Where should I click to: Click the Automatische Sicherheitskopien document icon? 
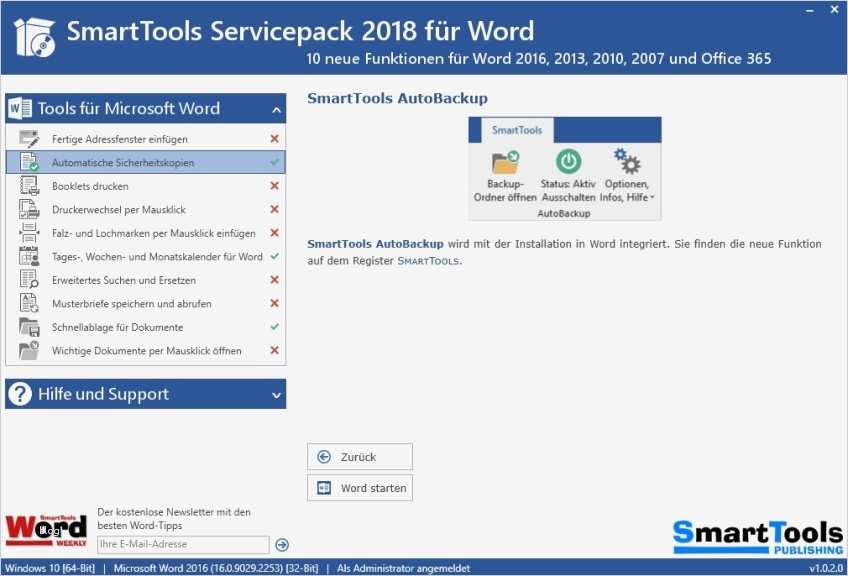[29, 162]
